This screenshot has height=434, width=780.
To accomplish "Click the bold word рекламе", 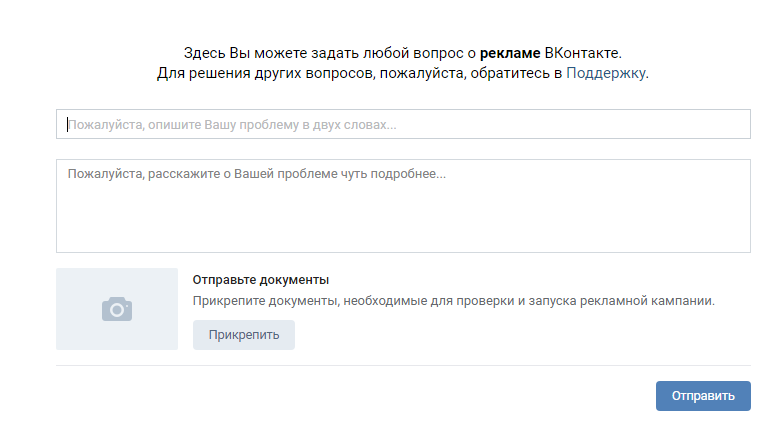I will (510, 52).
